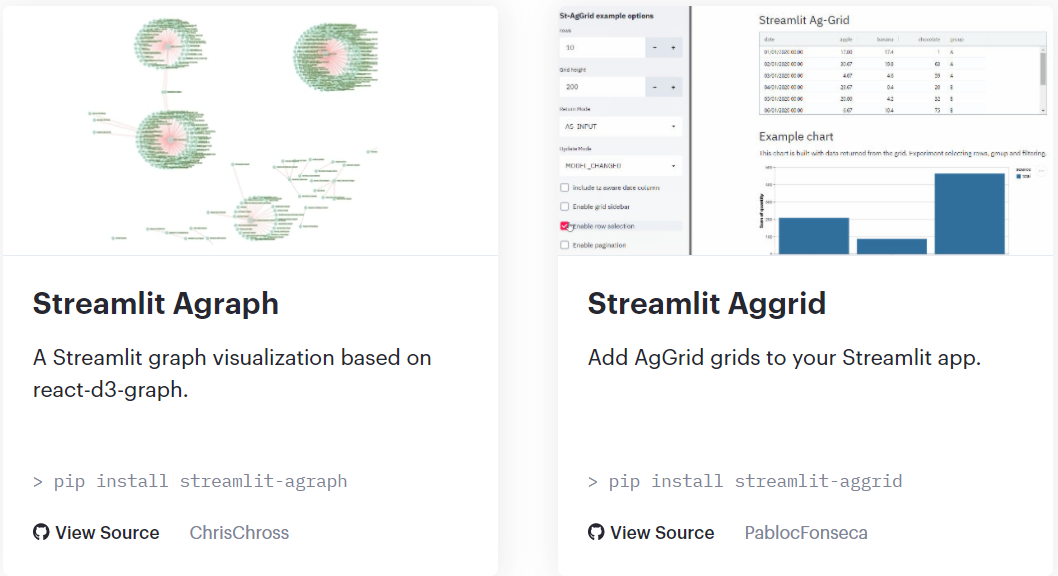This screenshot has width=1058, height=576.
Task: Uncheck the Enable row selection checkbox
Action: coord(564,225)
